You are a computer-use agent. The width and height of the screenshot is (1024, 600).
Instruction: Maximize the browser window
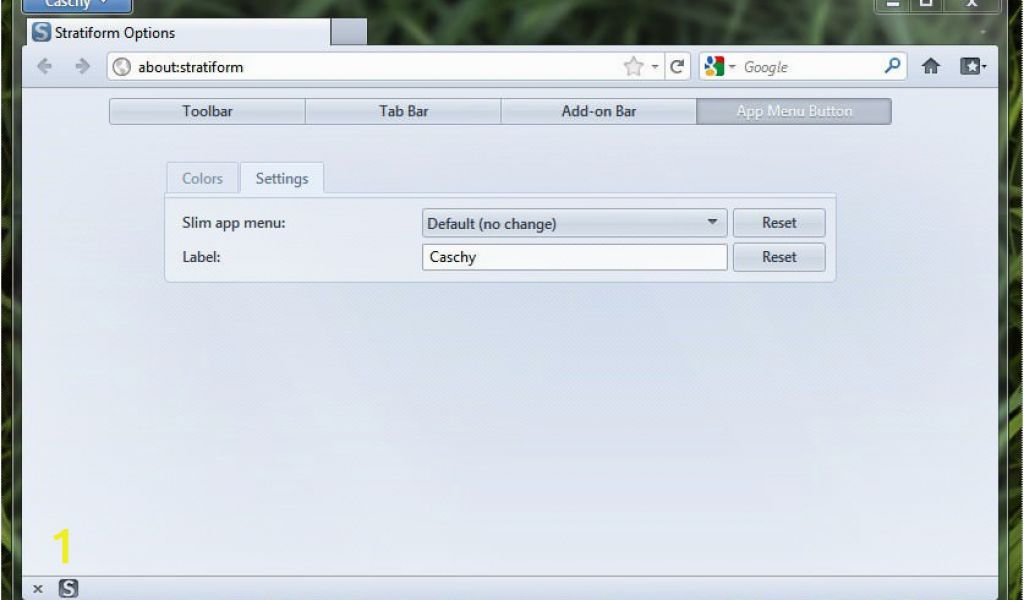coord(926,5)
